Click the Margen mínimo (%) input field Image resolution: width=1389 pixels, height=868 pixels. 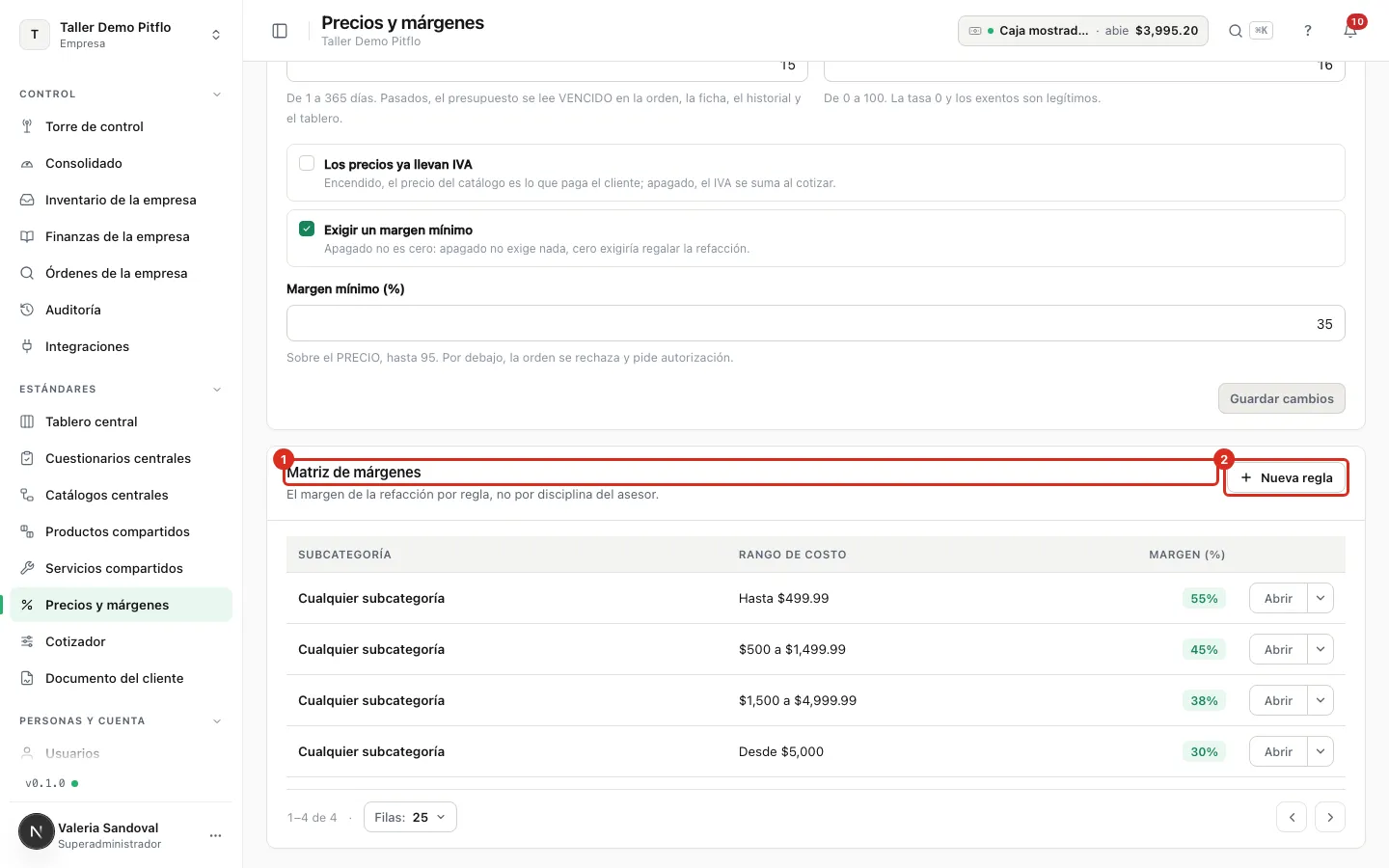click(816, 324)
